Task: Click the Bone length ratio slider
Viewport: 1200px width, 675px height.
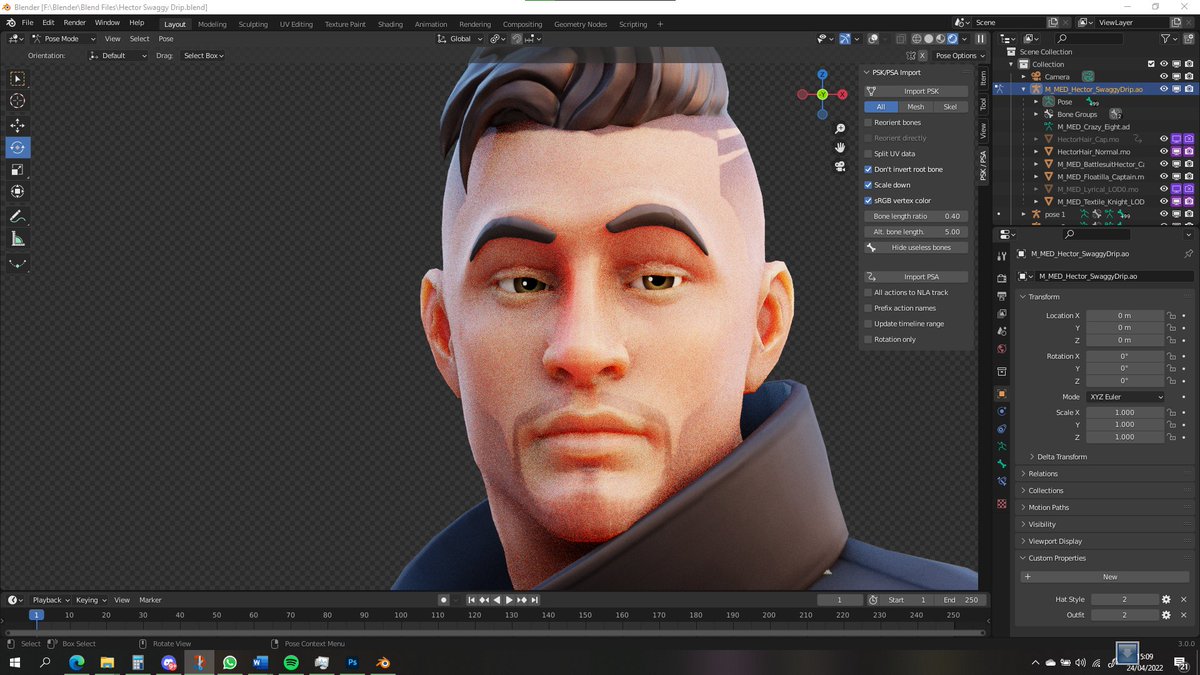Action: [916, 216]
